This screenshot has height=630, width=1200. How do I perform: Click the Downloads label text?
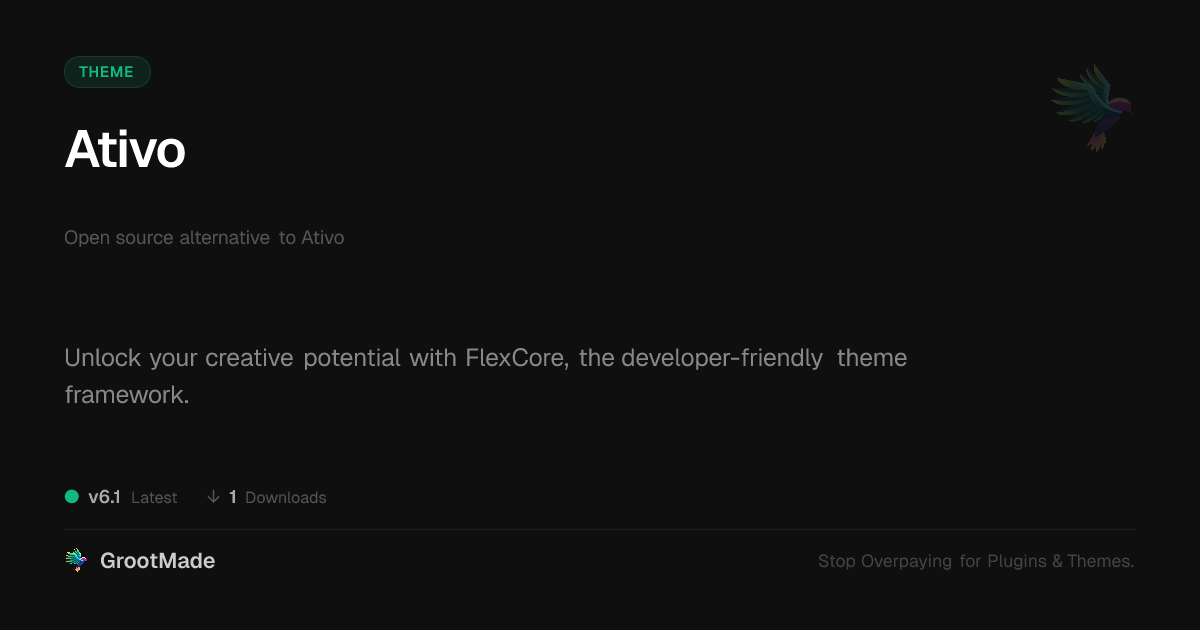286,497
